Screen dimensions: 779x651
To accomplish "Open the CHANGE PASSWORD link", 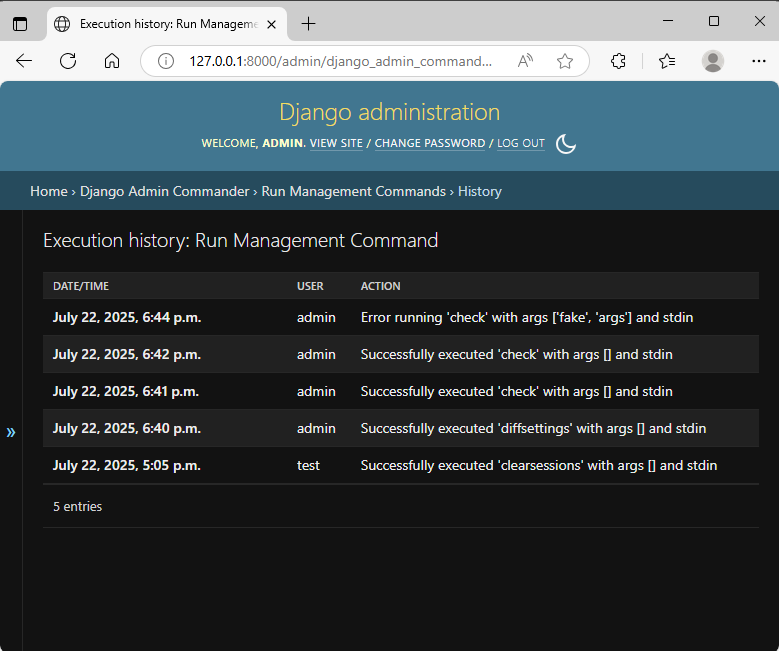I will tap(430, 143).
